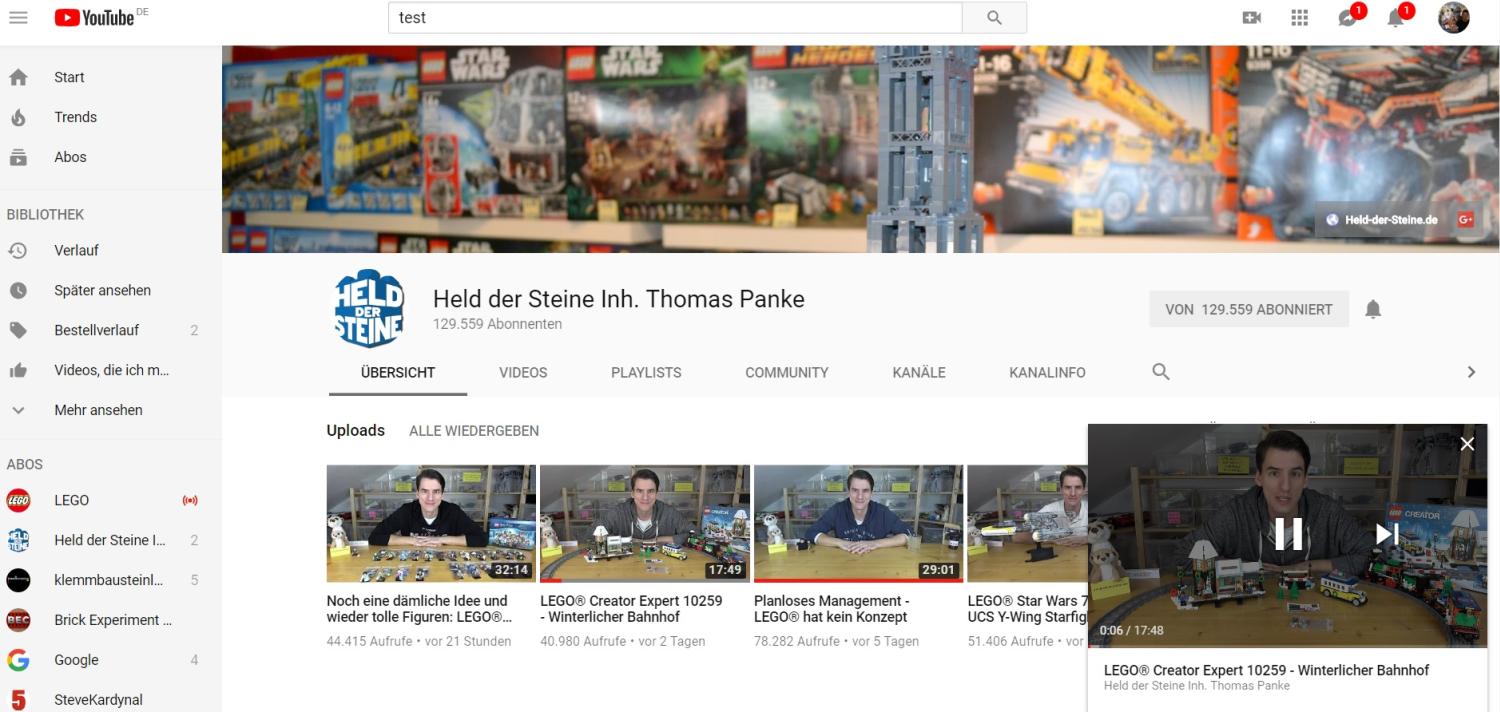
Task: Toggle channel notification bell
Action: tap(1373, 310)
